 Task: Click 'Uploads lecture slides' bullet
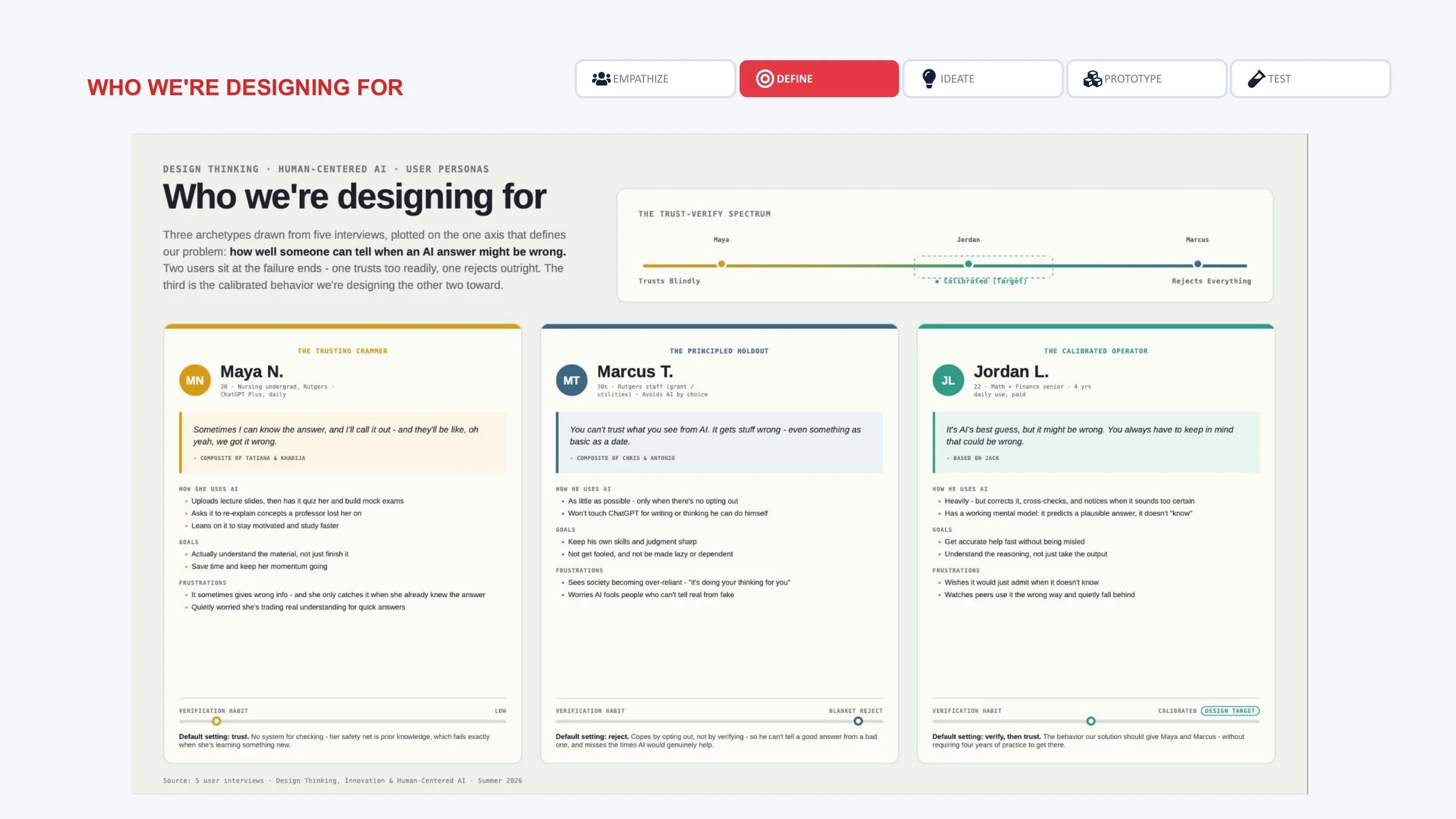click(x=297, y=501)
